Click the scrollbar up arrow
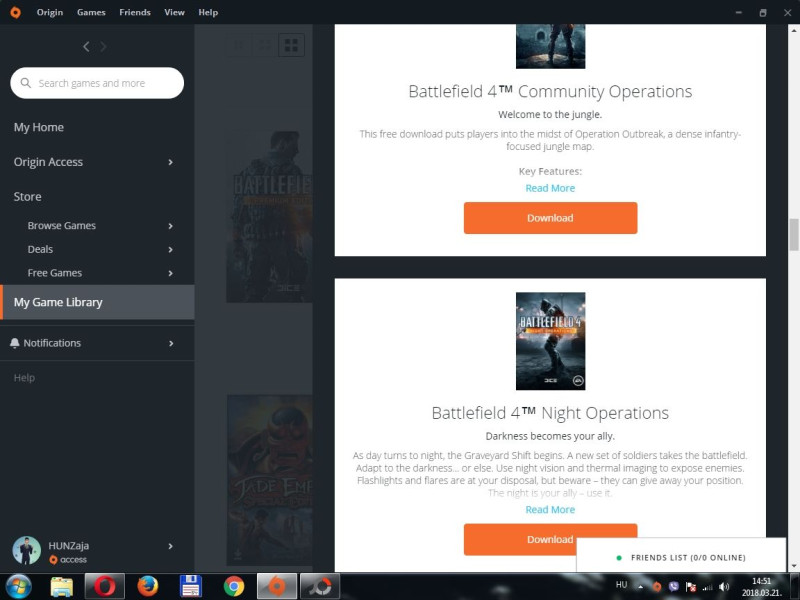800x600 pixels. pyautogui.click(x=793, y=30)
